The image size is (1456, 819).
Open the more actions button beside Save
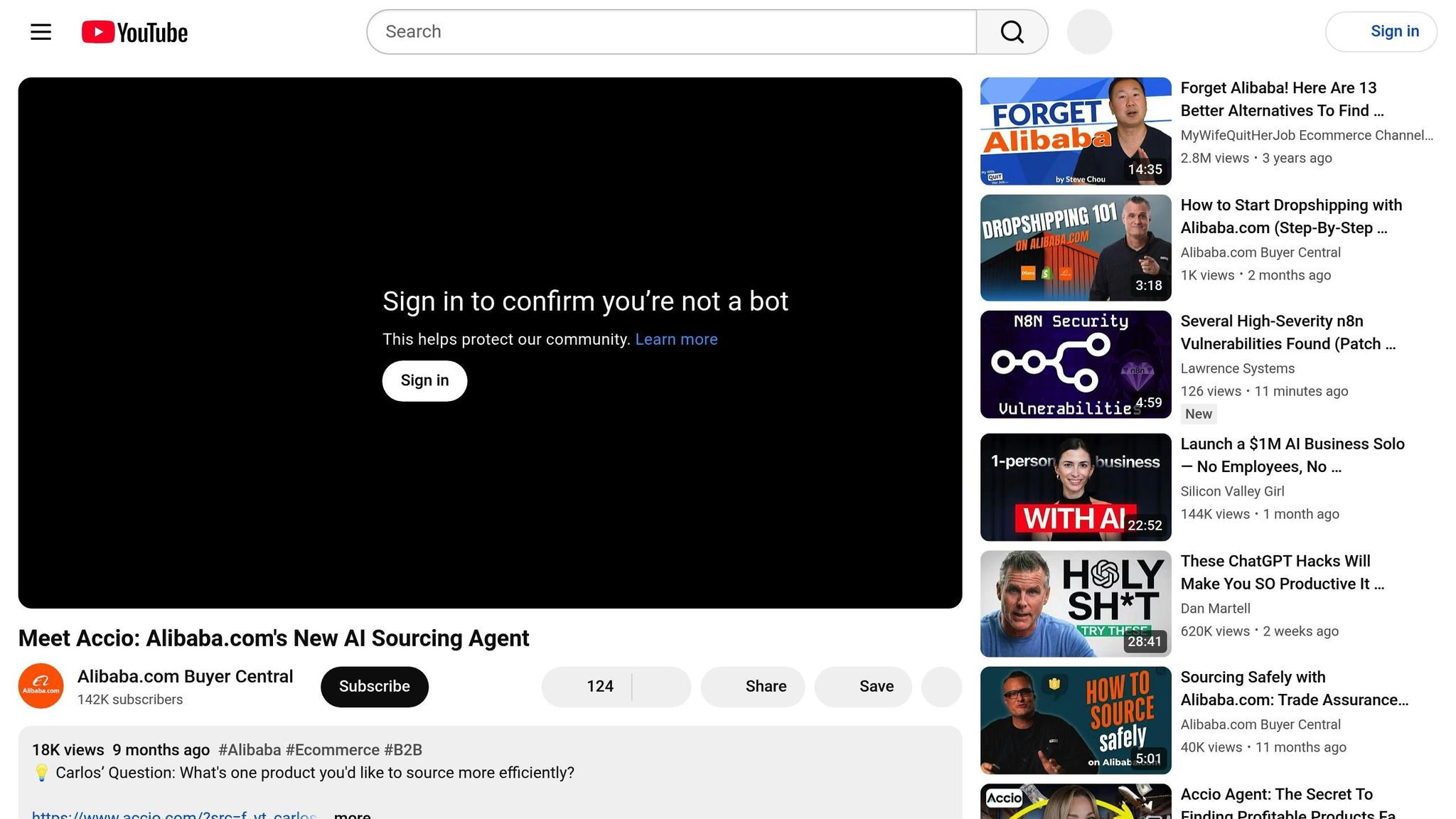[x=941, y=687]
